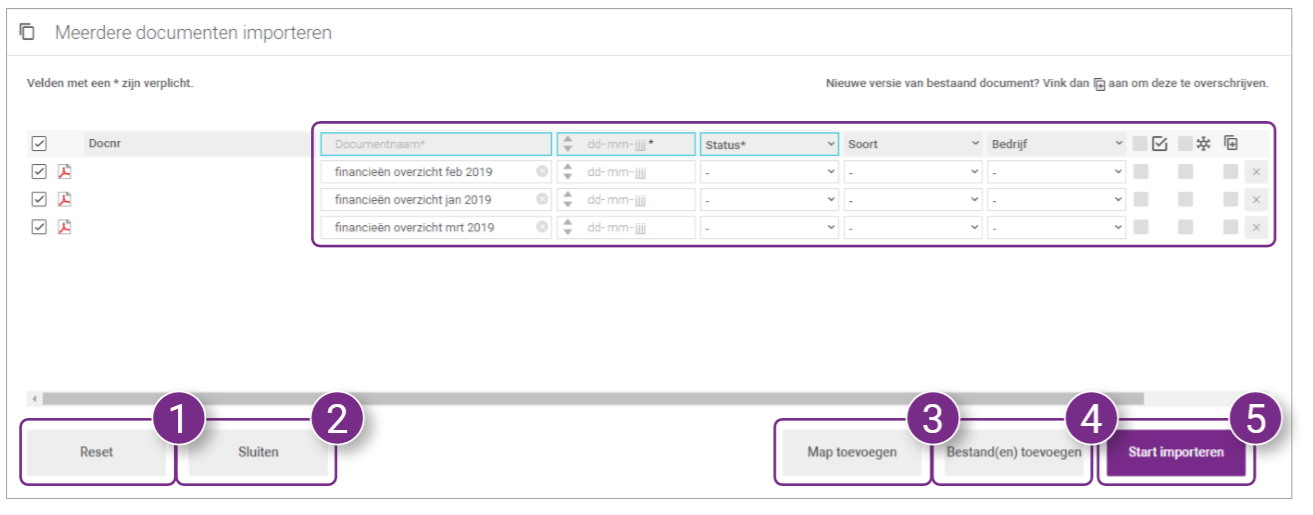Remove the mrt 2019 row with X
Image resolution: width=1313 pixels, height=515 pixels.
(x=1257, y=228)
